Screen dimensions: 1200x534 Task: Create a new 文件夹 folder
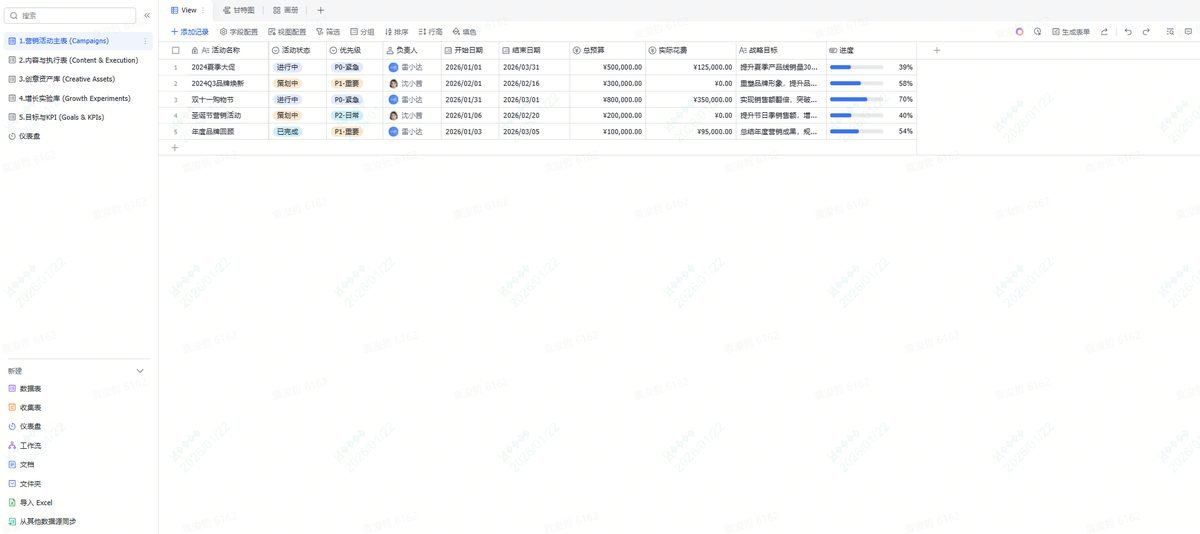click(x=25, y=483)
